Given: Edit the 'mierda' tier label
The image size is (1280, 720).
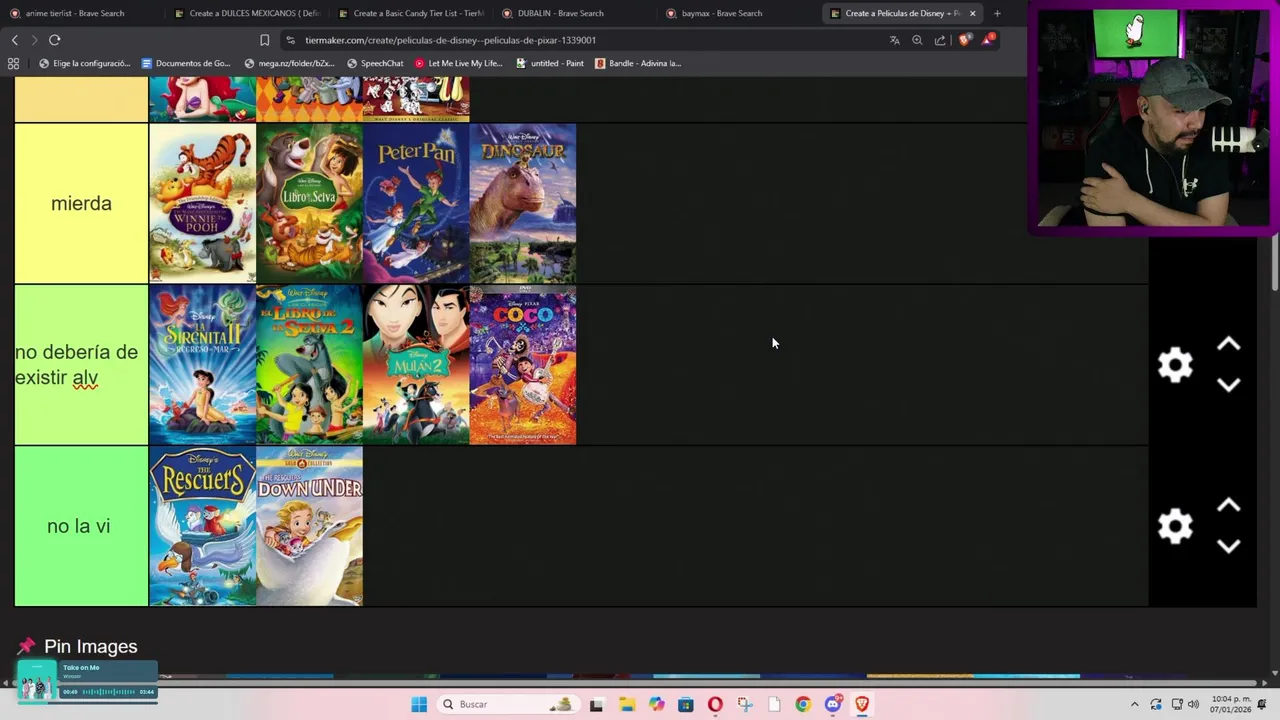Looking at the screenshot, I should pyautogui.click(x=81, y=204).
